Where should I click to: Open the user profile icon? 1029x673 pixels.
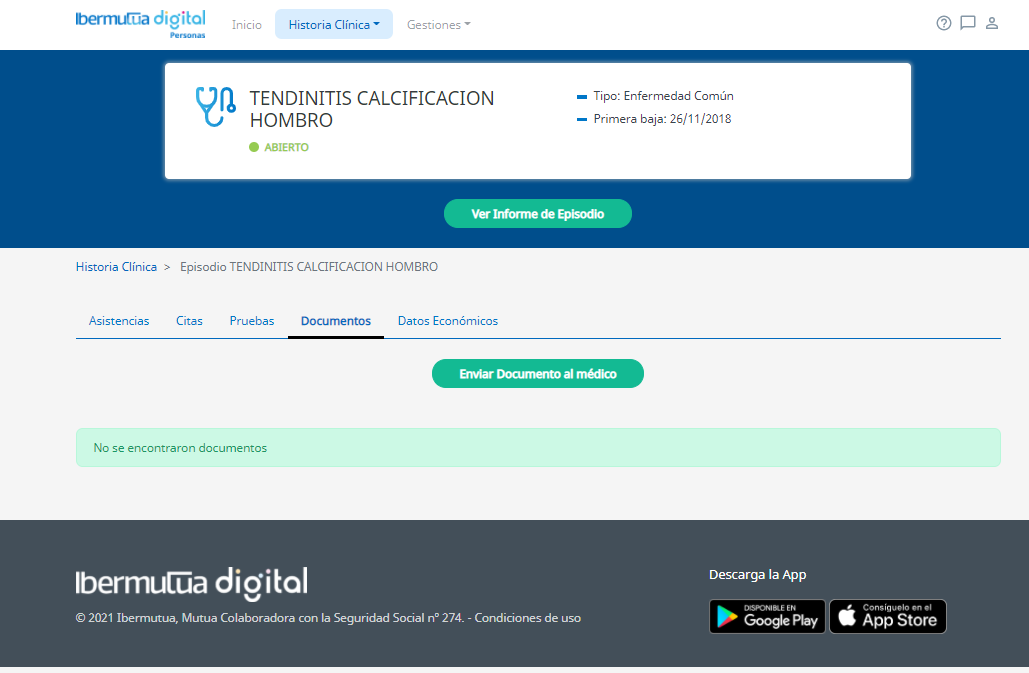click(992, 23)
